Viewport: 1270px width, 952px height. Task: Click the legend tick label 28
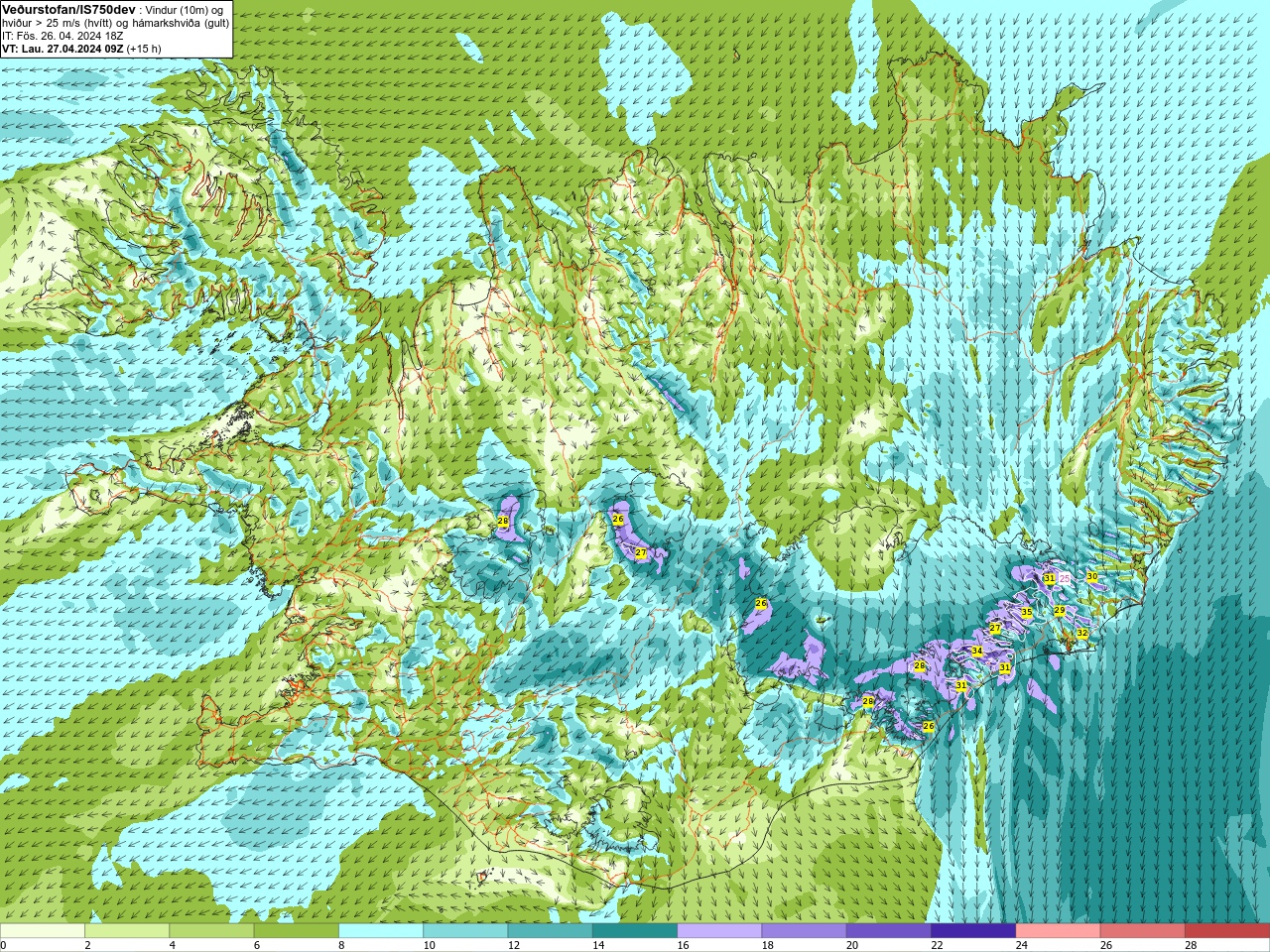point(1190,945)
